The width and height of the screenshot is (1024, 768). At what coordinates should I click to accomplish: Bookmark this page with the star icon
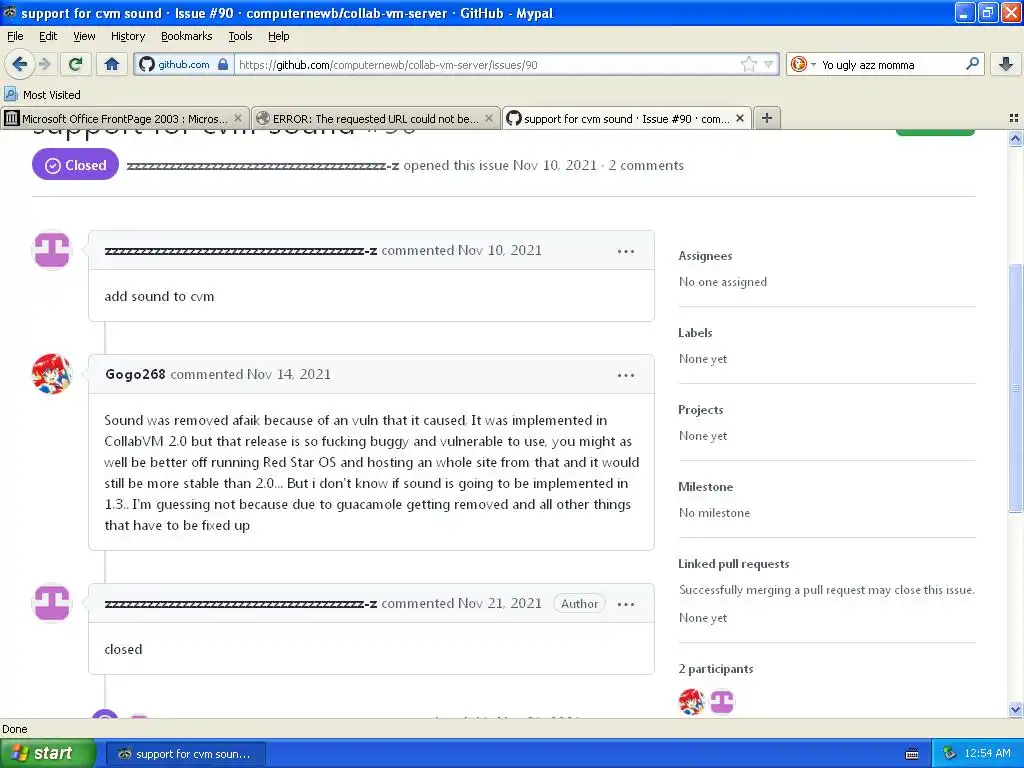click(x=748, y=64)
